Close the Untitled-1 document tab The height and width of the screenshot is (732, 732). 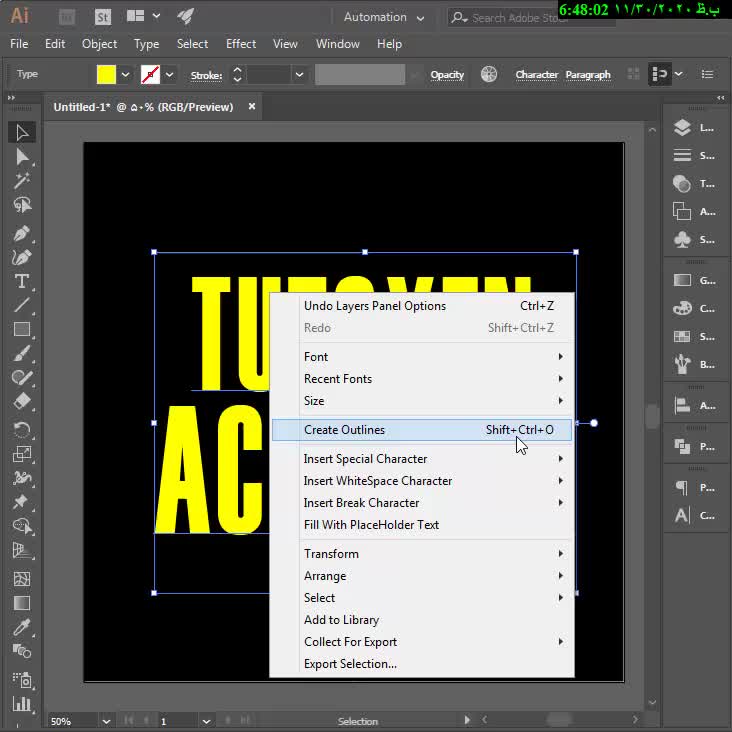point(252,106)
